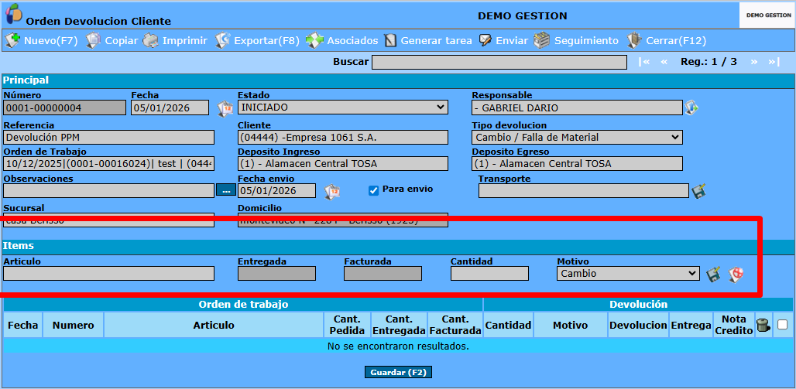Click the Seguimiento label
This screenshot has width=796, height=389.
coord(586,41)
